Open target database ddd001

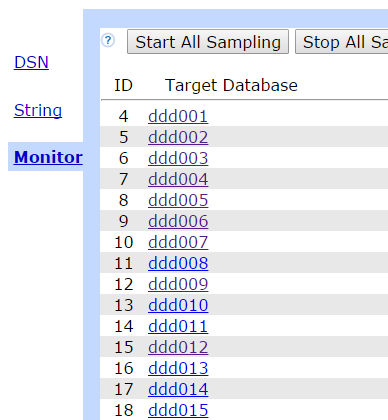[x=178, y=116]
